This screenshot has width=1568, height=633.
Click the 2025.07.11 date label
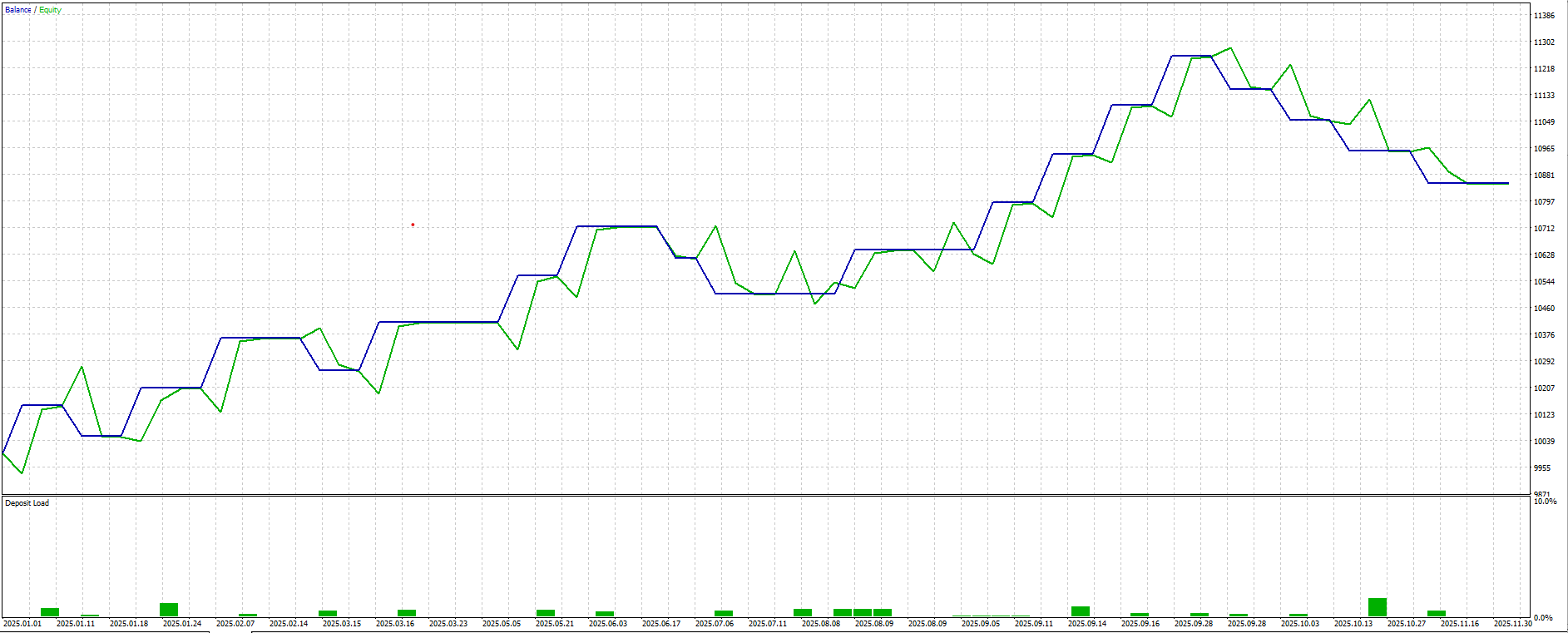(x=768, y=624)
